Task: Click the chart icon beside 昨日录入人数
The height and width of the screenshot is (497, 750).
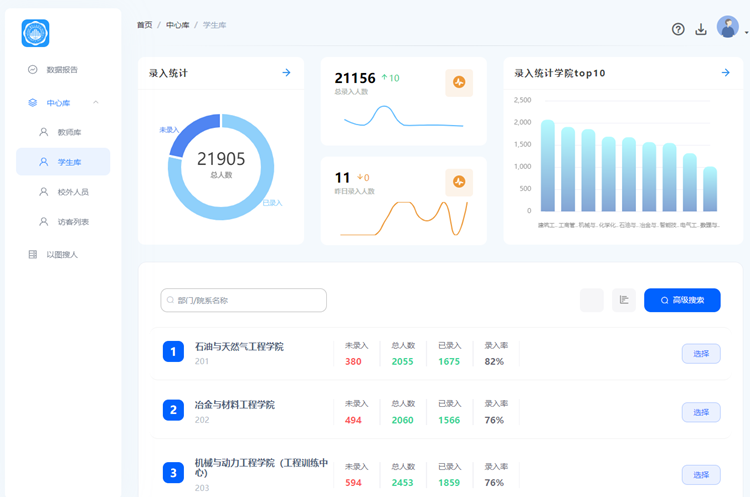Action: point(459,182)
